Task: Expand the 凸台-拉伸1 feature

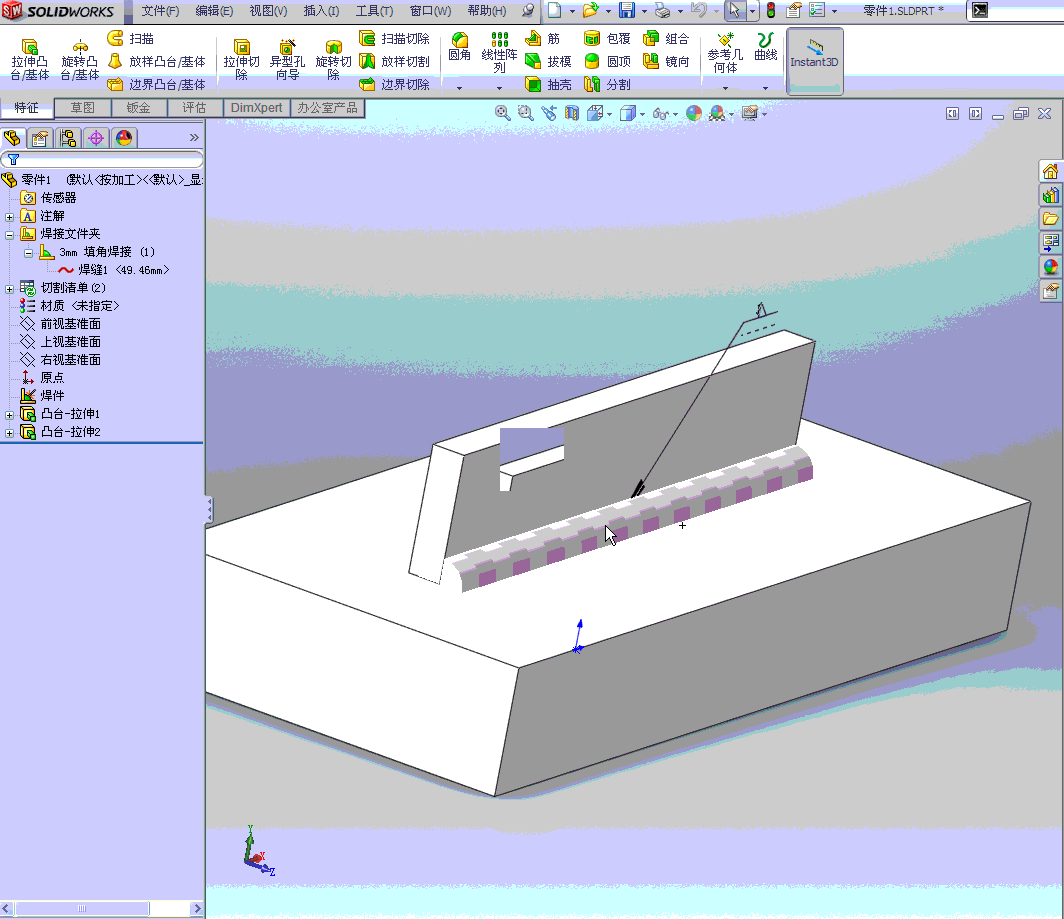Action: 10,415
